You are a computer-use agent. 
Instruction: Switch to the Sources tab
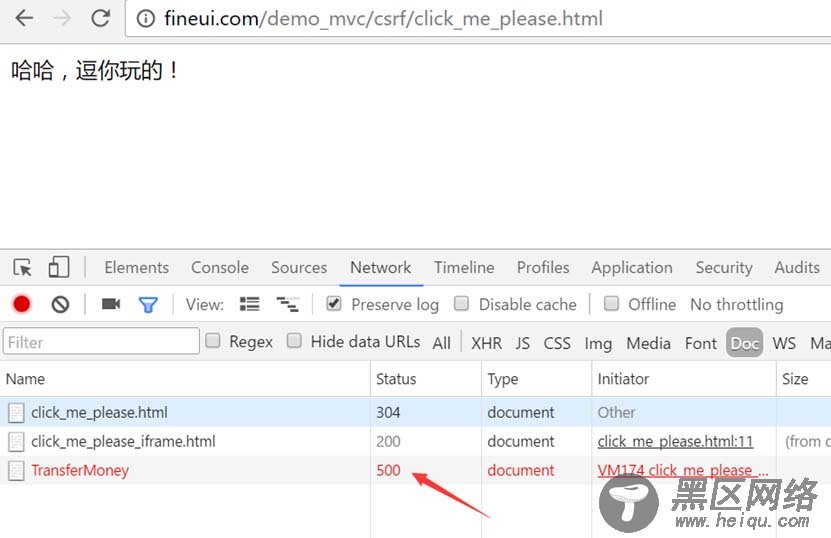(299, 268)
